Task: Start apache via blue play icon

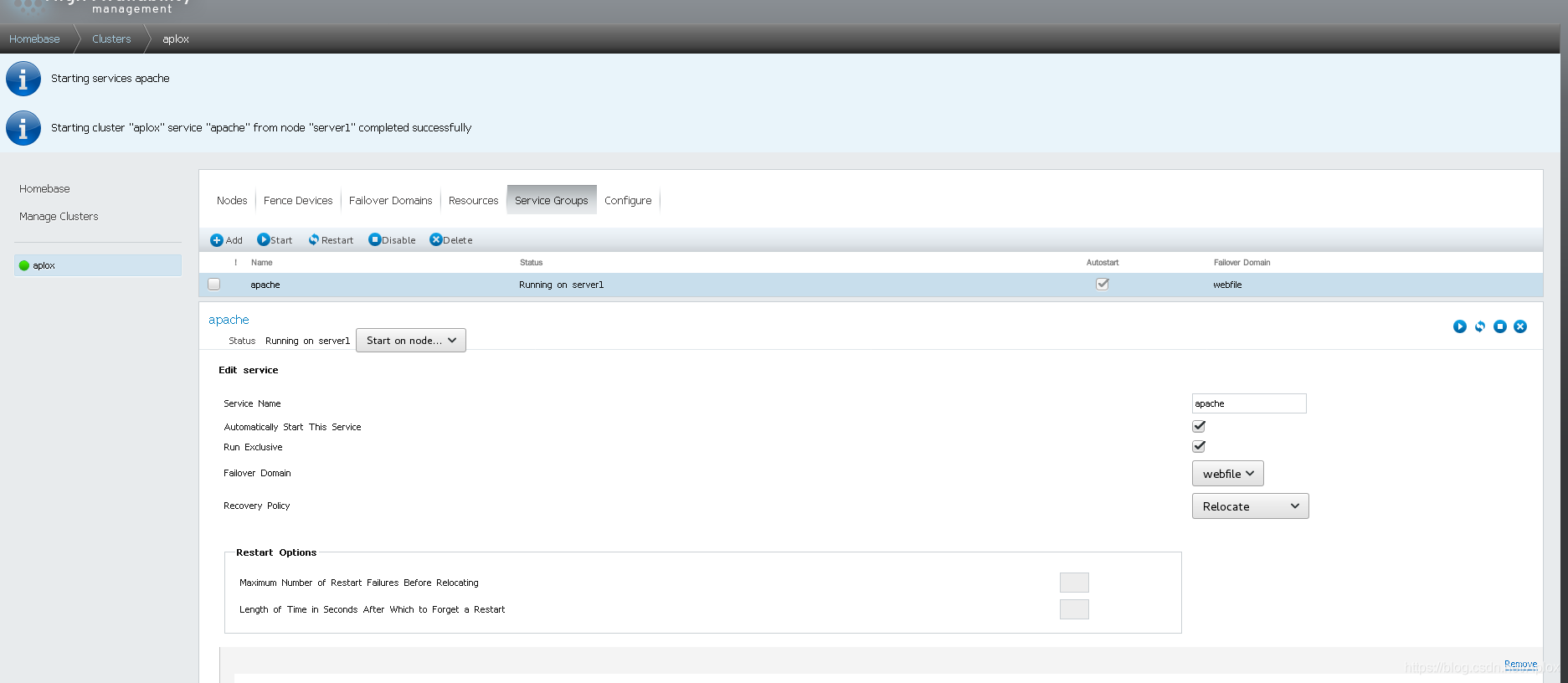Action: [x=1460, y=326]
